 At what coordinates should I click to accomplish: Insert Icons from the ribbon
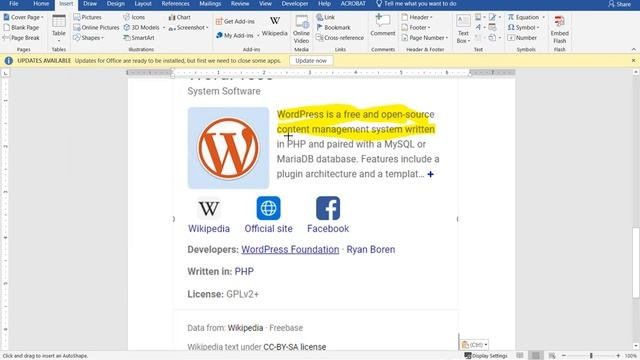[x=134, y=17]
